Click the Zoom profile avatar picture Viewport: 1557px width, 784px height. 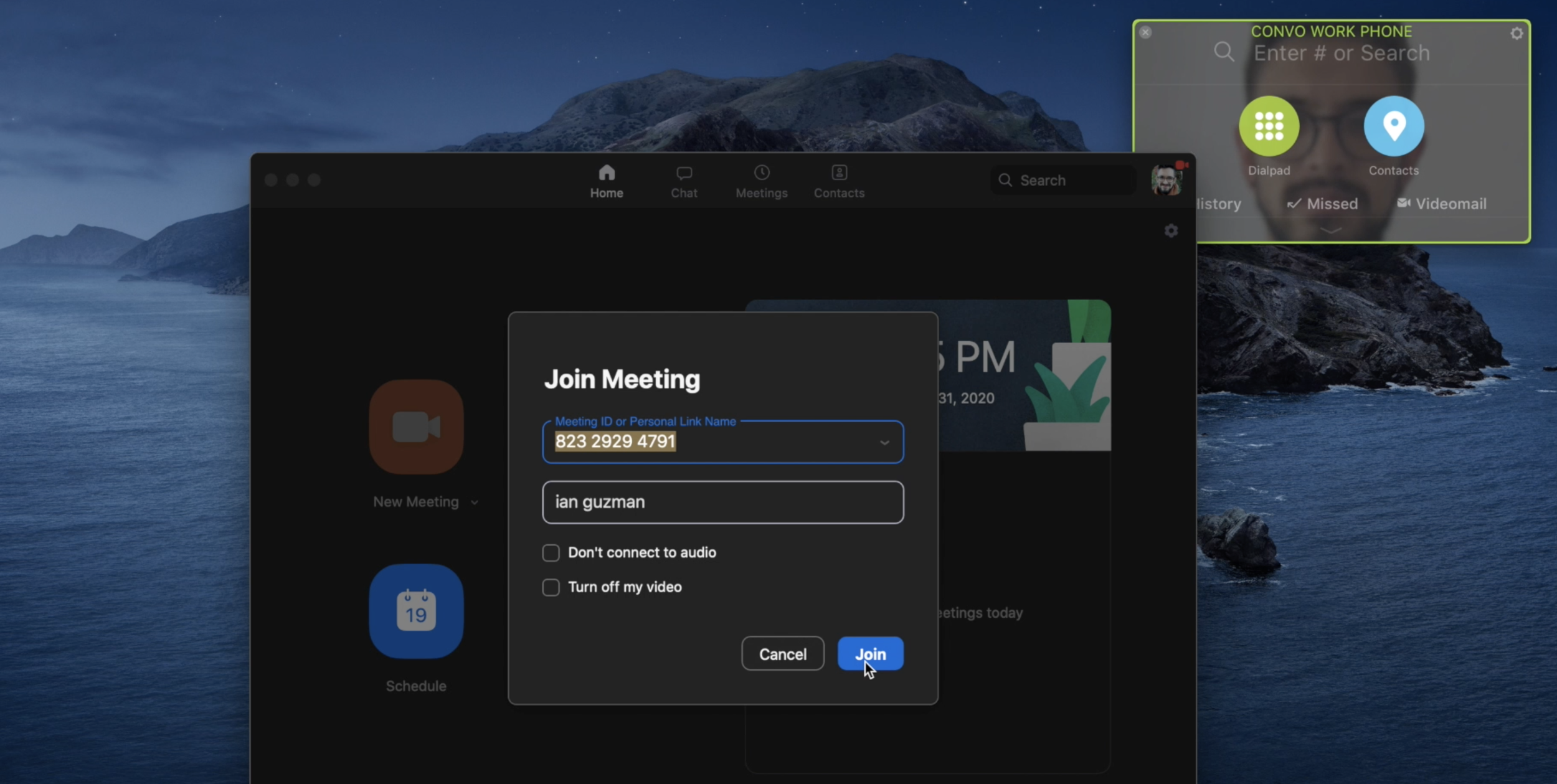click(1165, 180)
